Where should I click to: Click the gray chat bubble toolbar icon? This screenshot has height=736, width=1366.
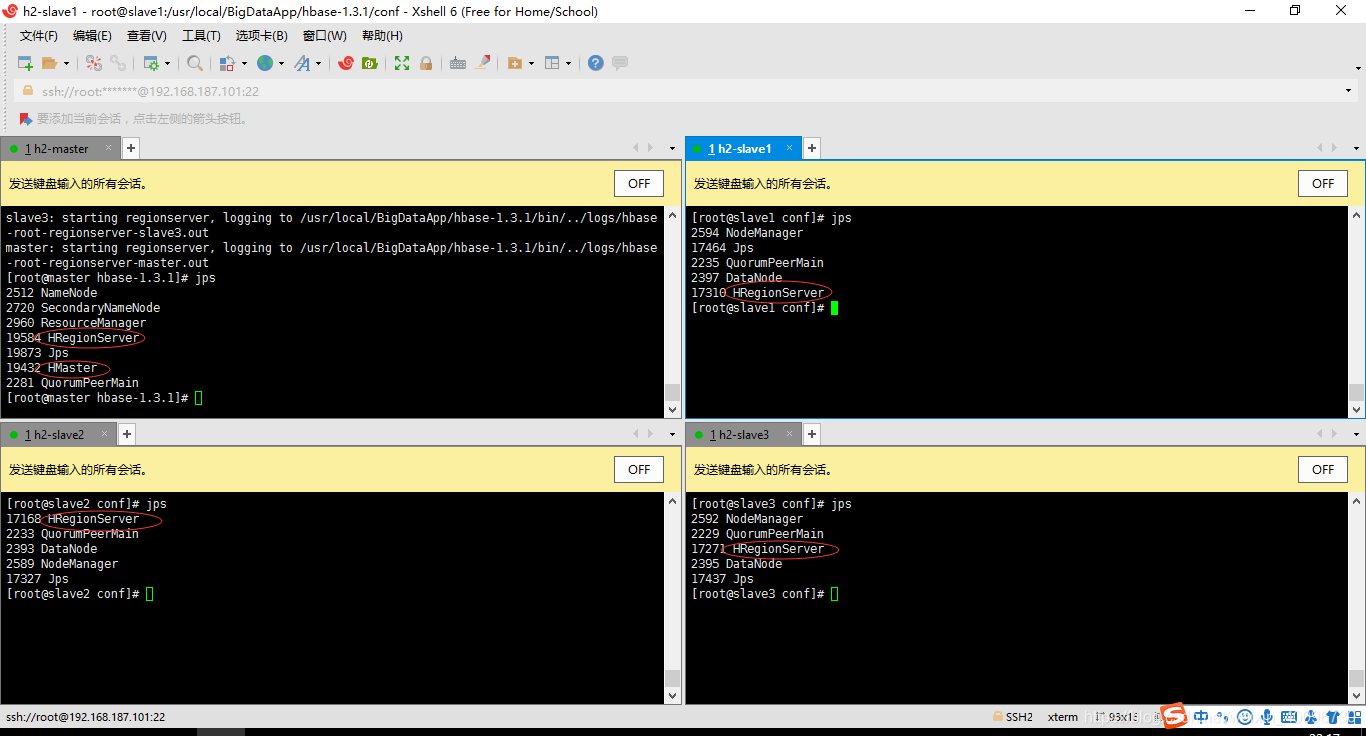click(620, 63)
